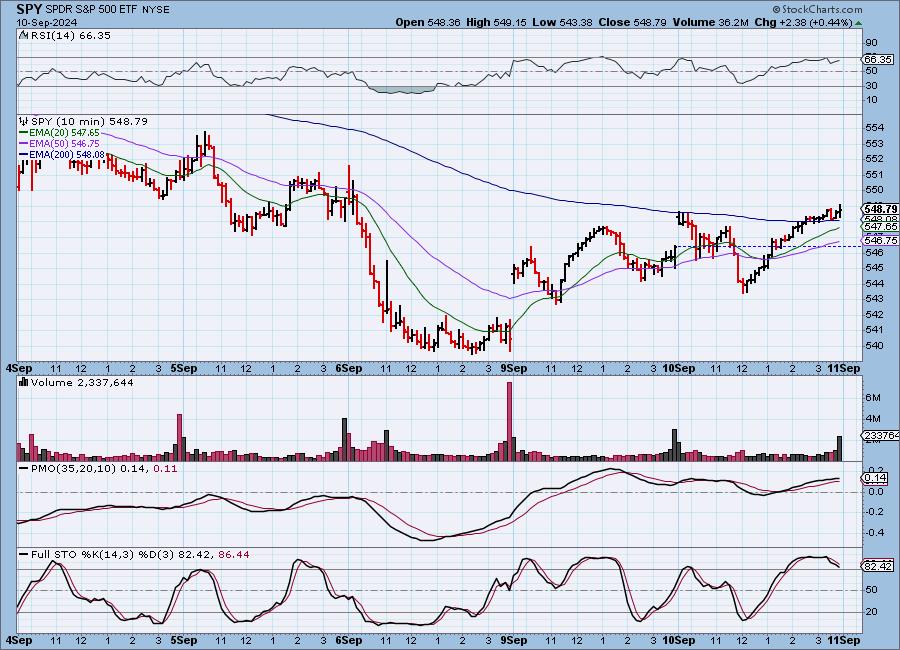Click the line icon before RSI(14) label

point(23,36)
